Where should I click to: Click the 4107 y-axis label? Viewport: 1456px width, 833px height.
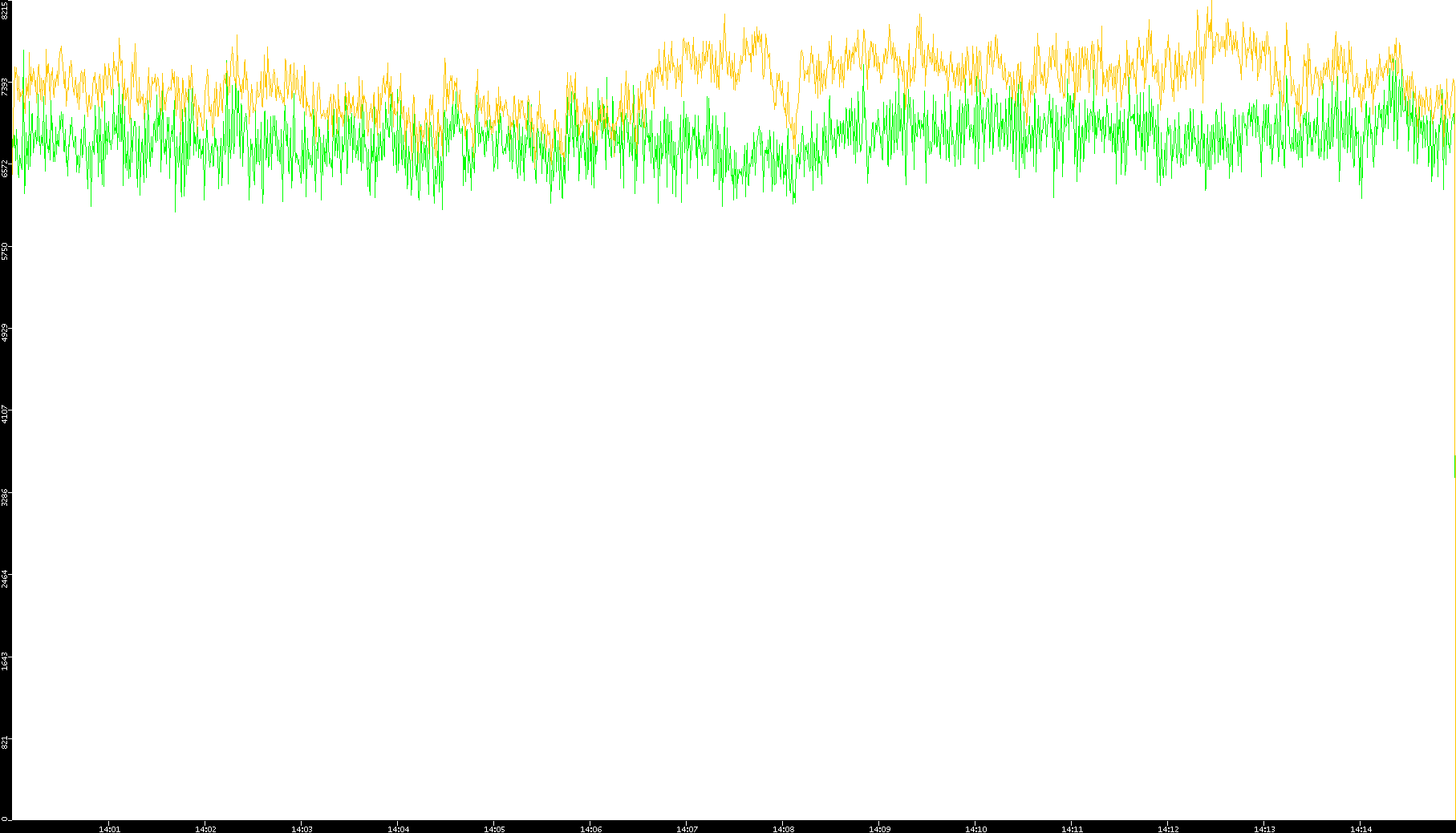click(5, 415)
